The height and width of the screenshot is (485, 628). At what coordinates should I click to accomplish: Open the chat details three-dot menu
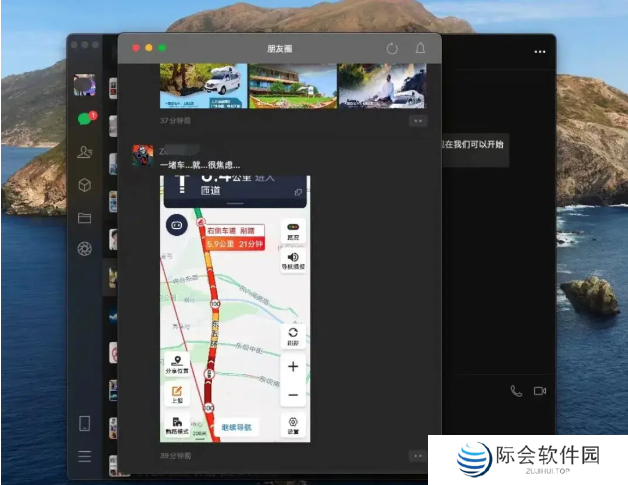click(x=540, y=51)
